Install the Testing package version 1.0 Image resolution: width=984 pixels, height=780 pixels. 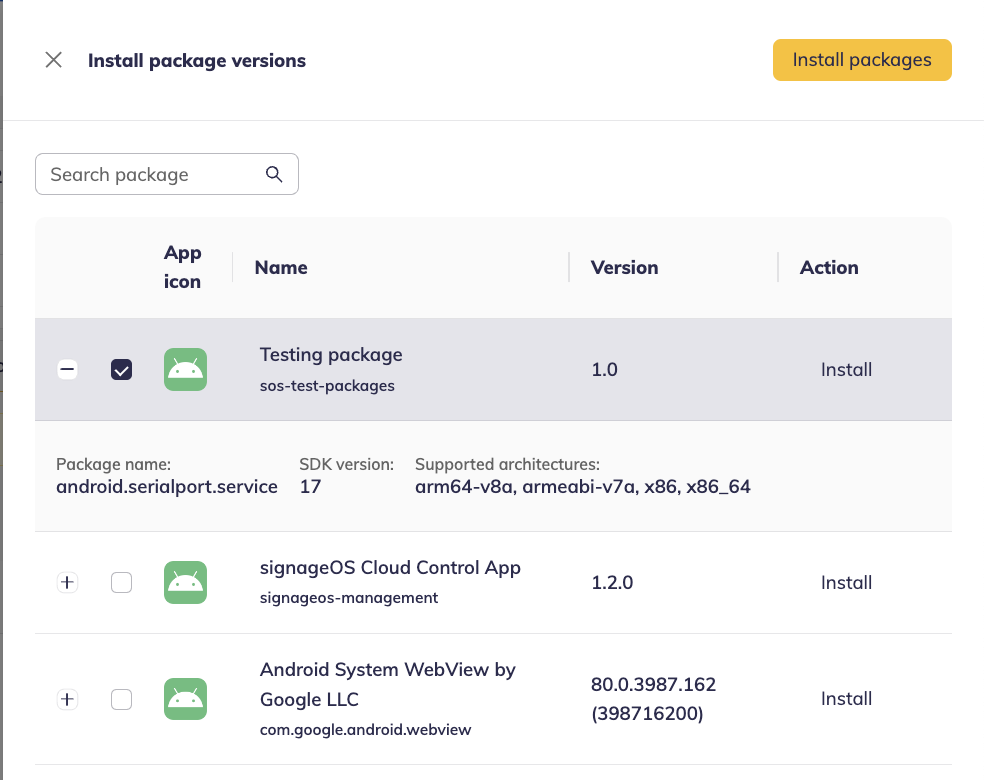click(846, 370)
